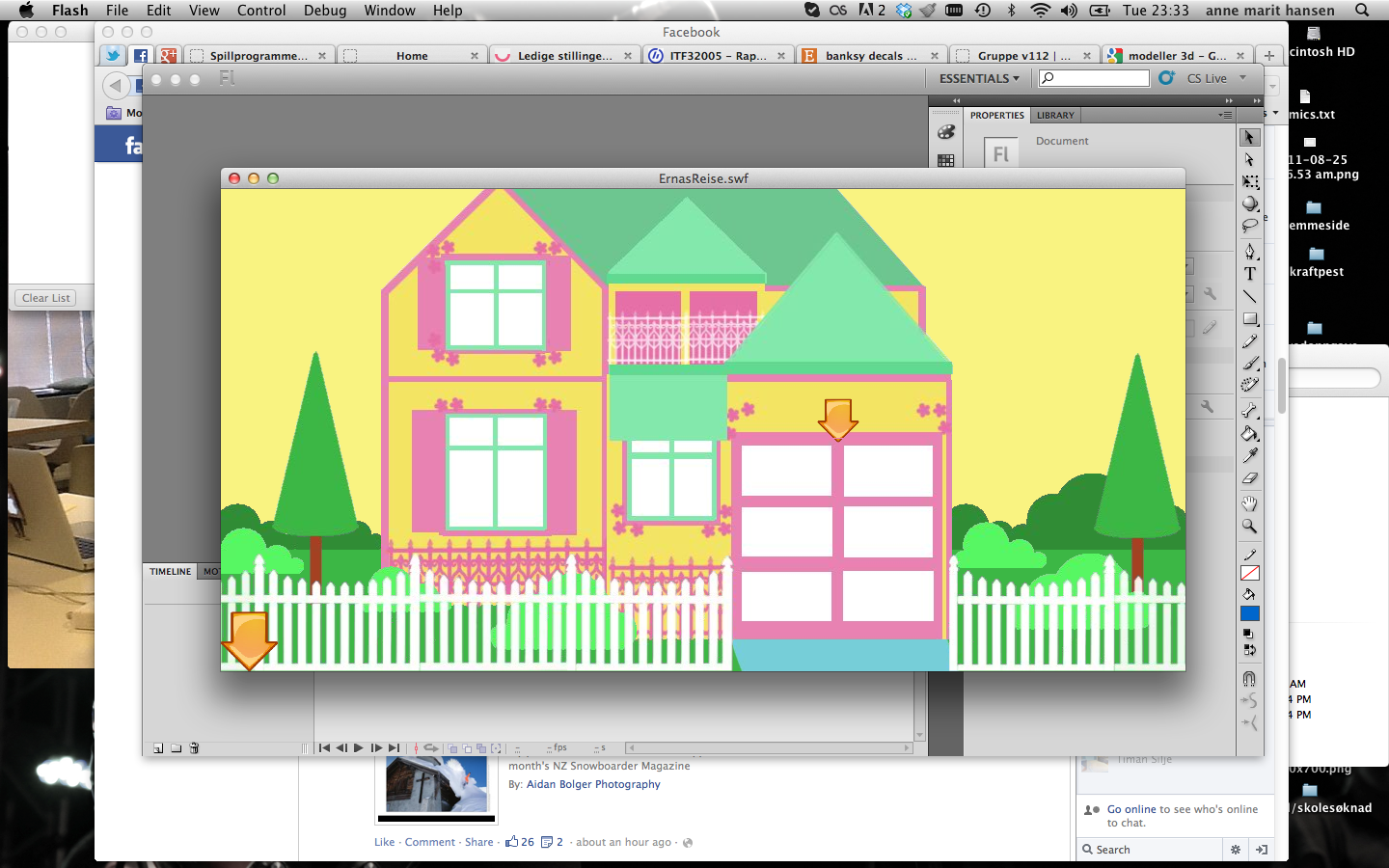
Task: Toggle Edit Multiple Frames in the timeline
Action: pos(481,748)
